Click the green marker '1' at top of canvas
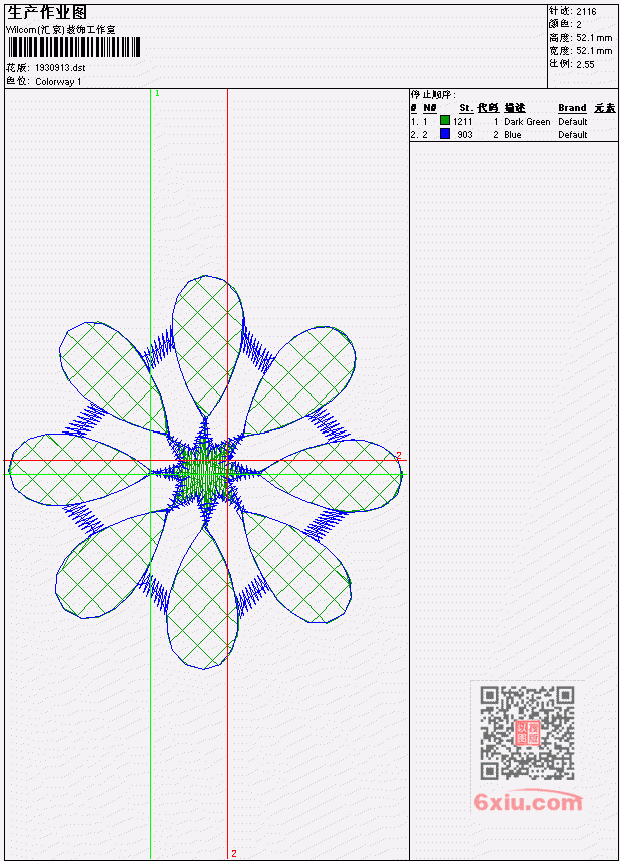This screenshot has height=861, width=620. (x=157, y=93)
